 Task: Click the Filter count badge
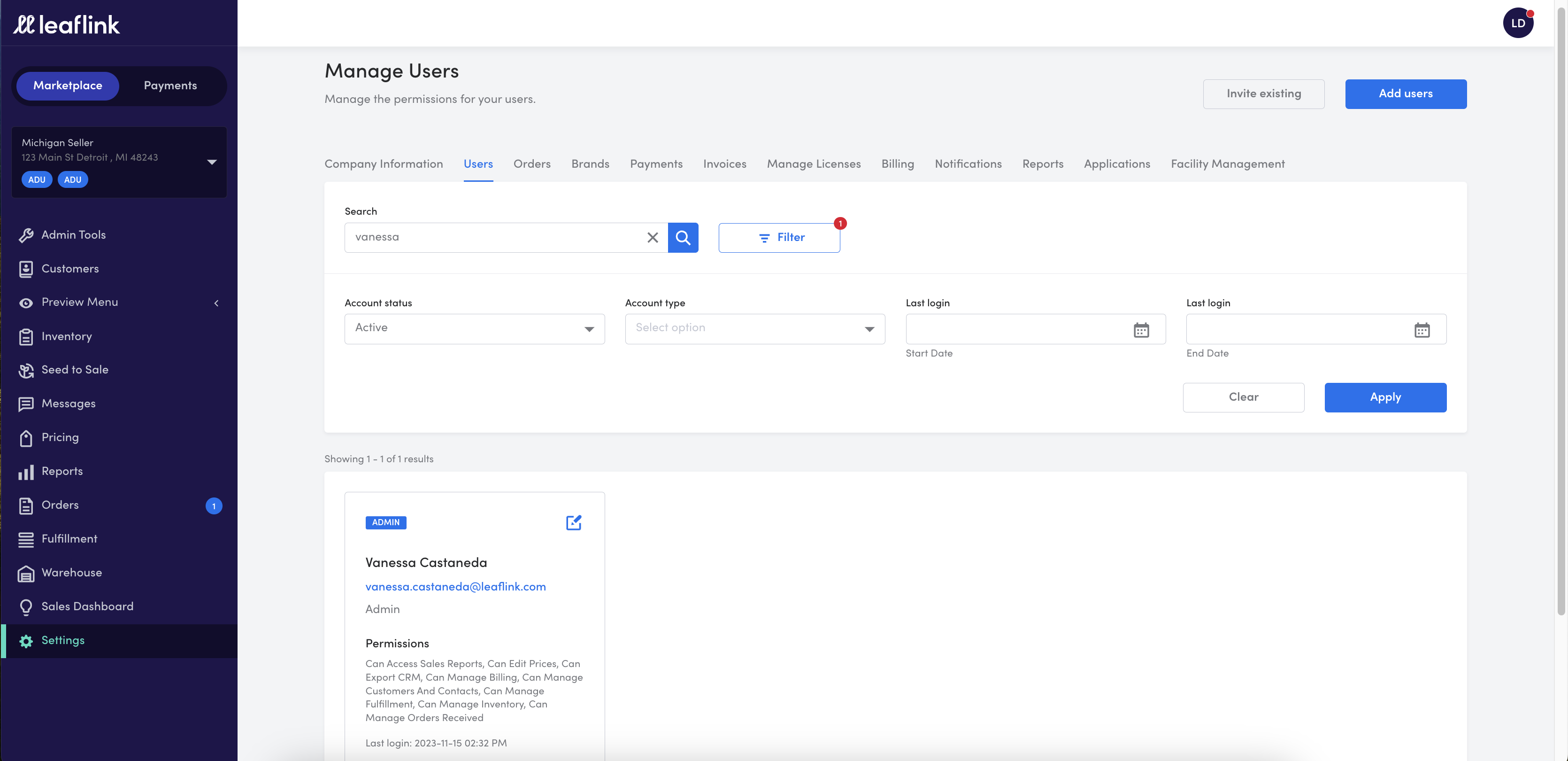point(840,224)
